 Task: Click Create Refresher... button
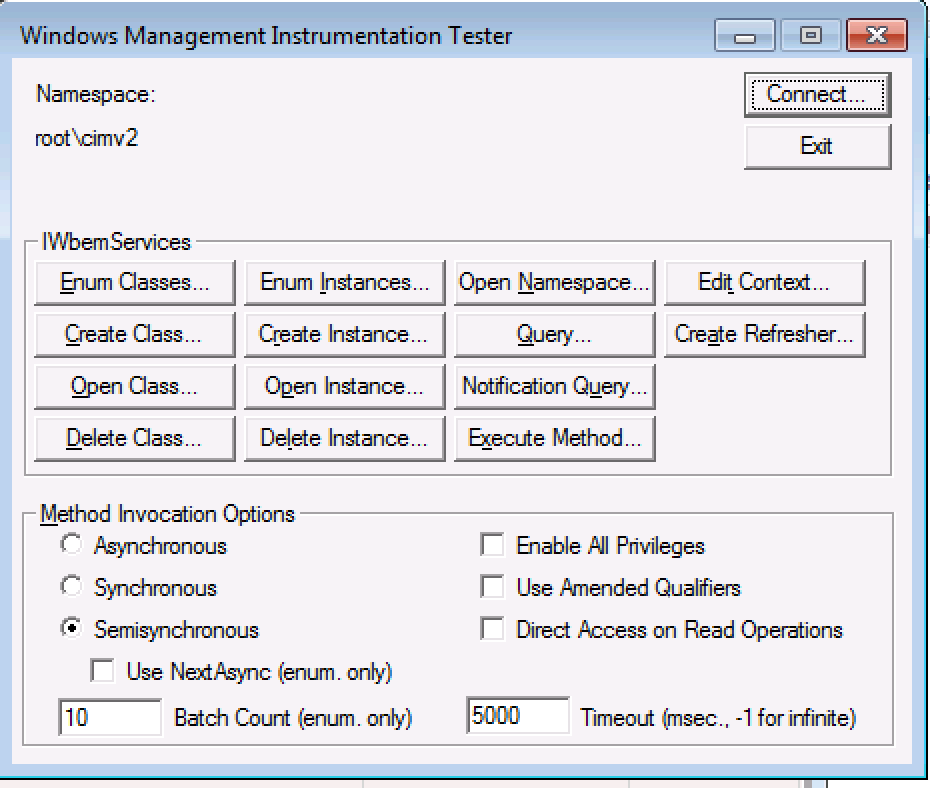coord(765,335)
